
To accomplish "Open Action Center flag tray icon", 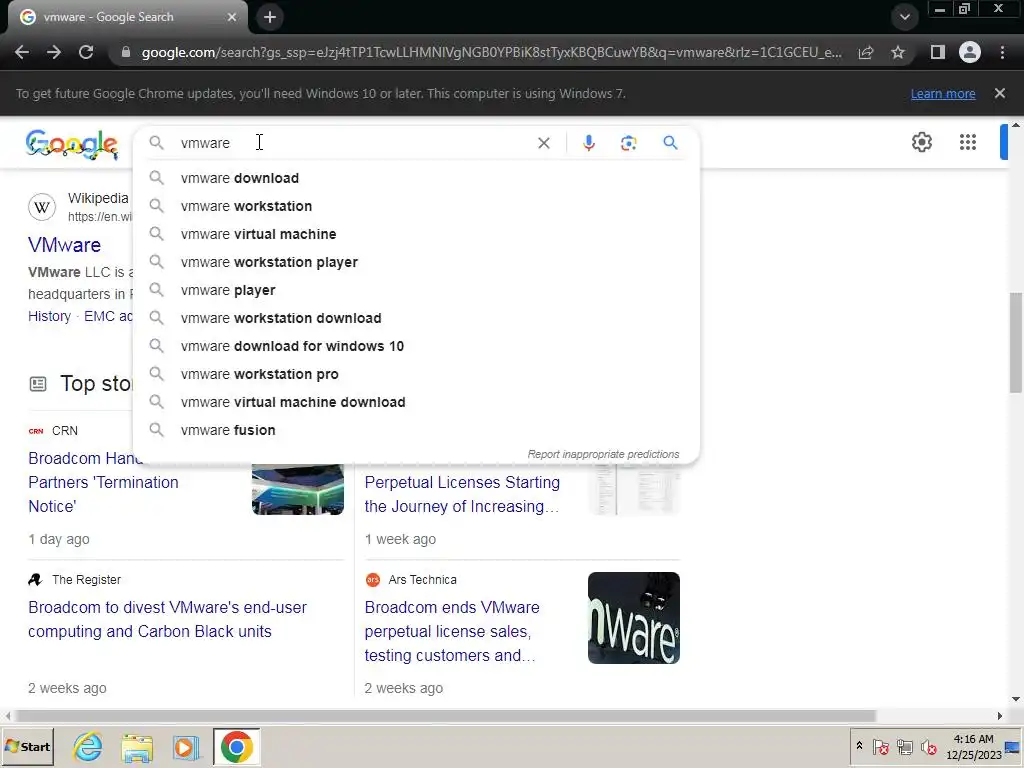I will (x=880, y=746).
